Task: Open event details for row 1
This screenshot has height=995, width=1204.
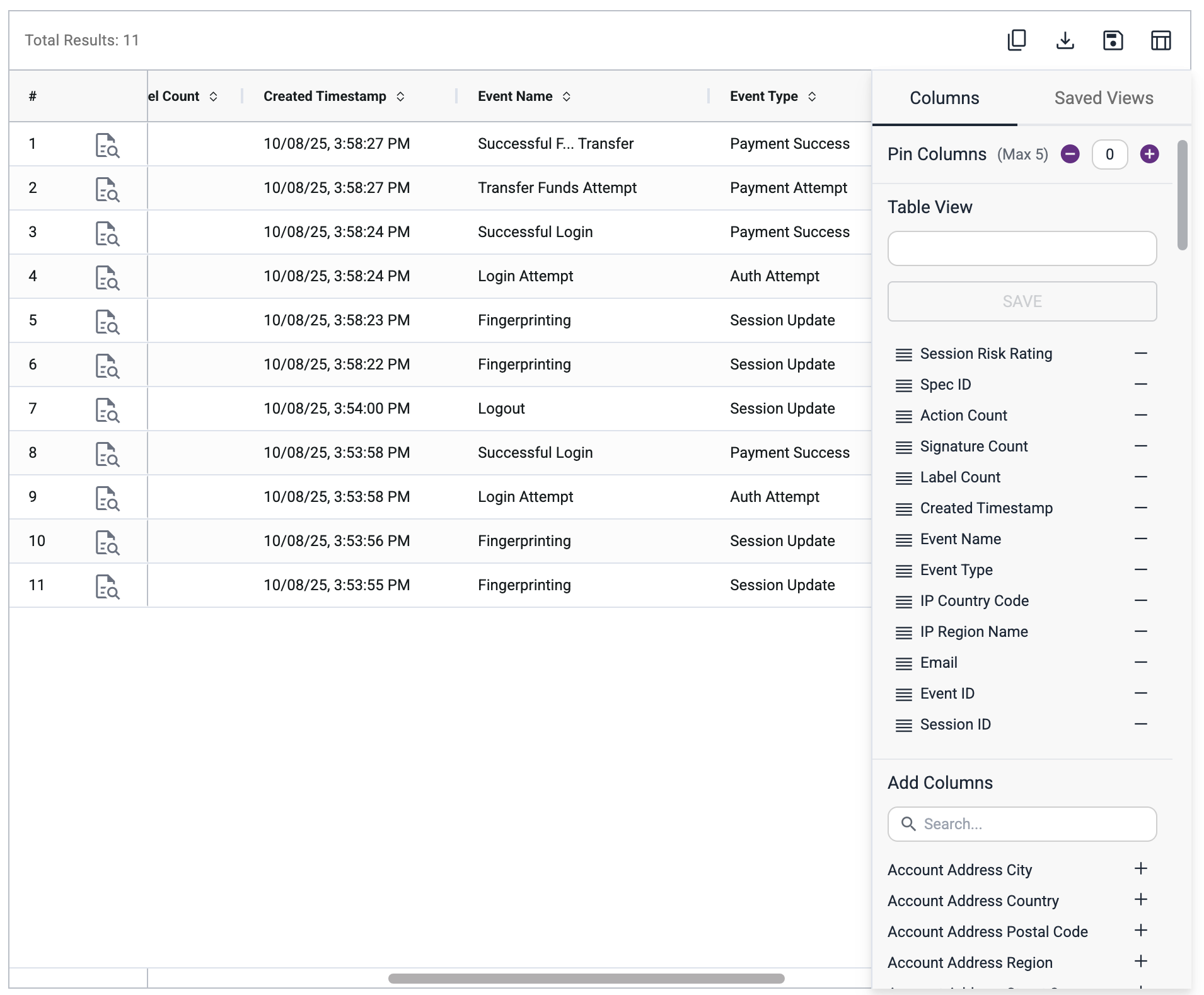Action: pyautogui.click(x=107, y=145)
